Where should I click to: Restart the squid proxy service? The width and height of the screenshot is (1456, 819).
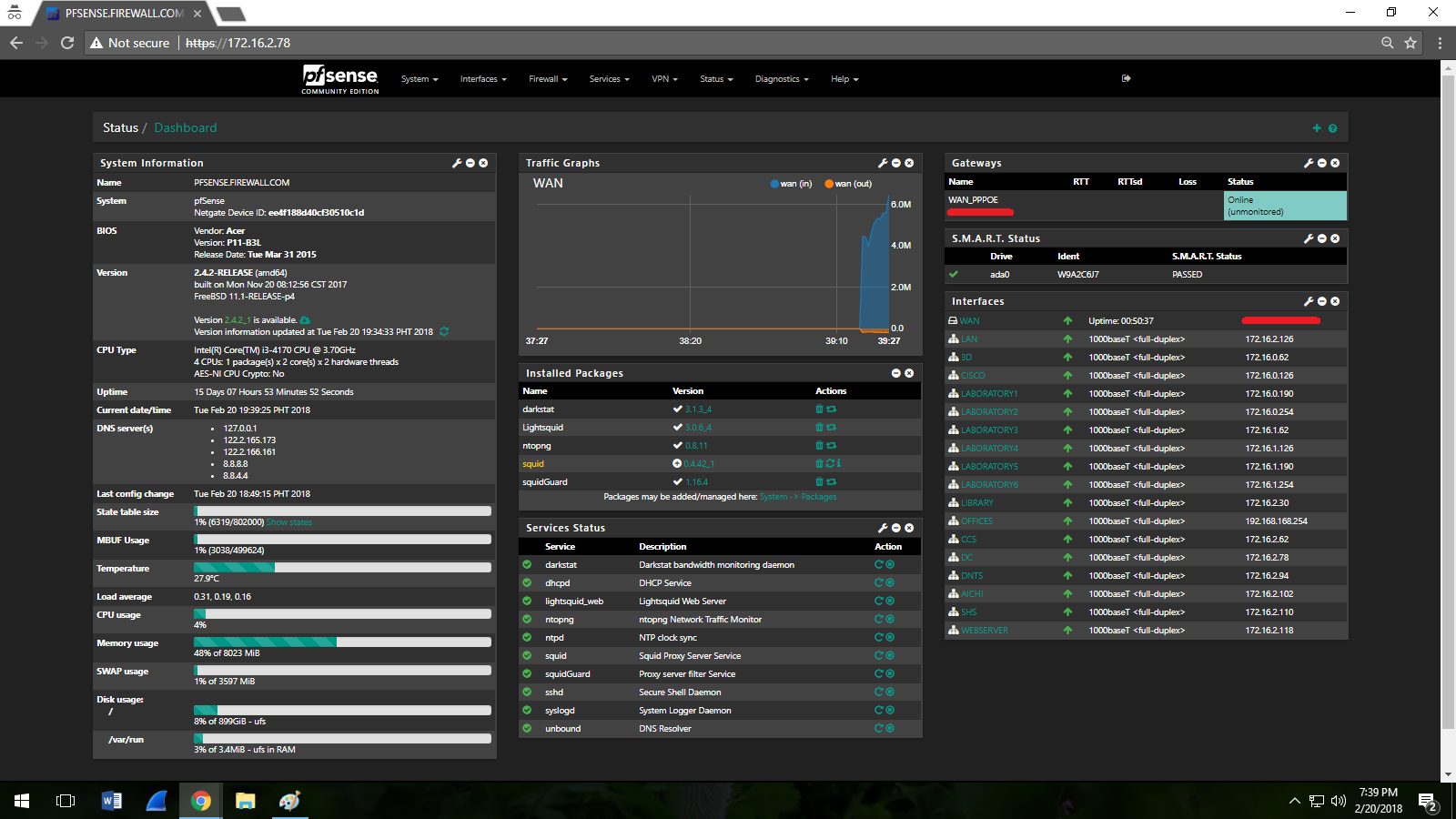pyautogui.click(x=879, y=656)
